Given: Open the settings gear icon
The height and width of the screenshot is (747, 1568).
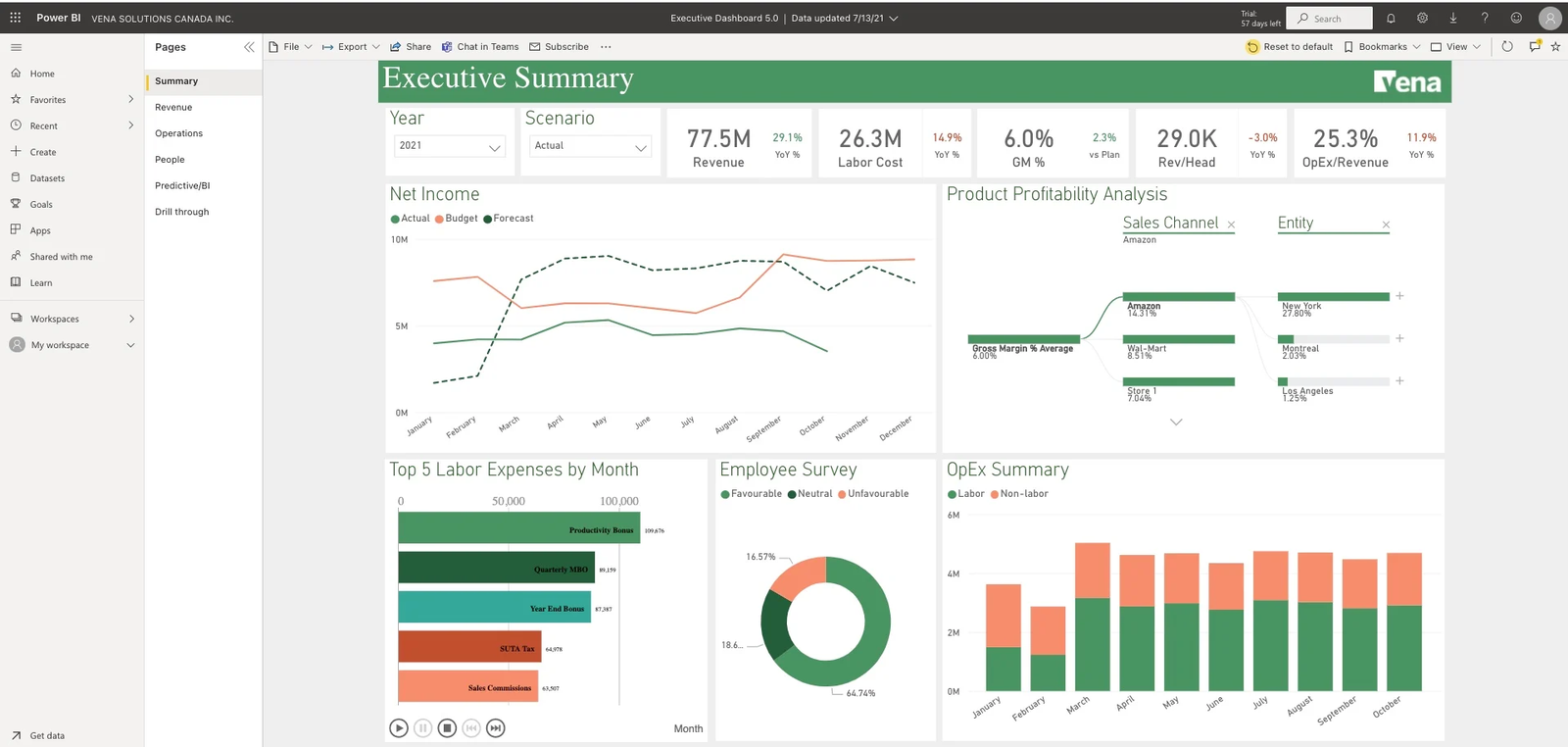Looking at the screenshot, I should coord(1422,18).
